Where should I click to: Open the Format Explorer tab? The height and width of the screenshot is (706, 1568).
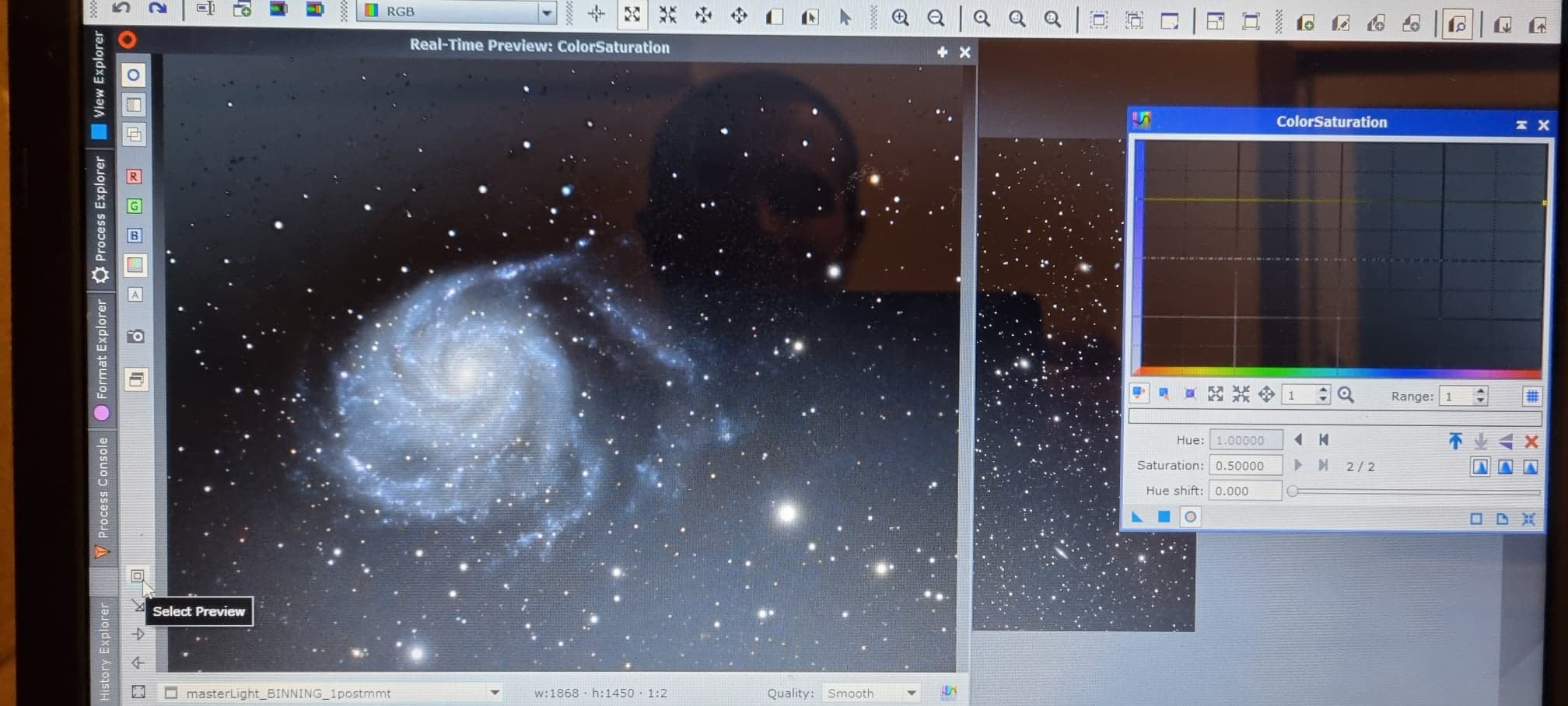click(102, 360)
